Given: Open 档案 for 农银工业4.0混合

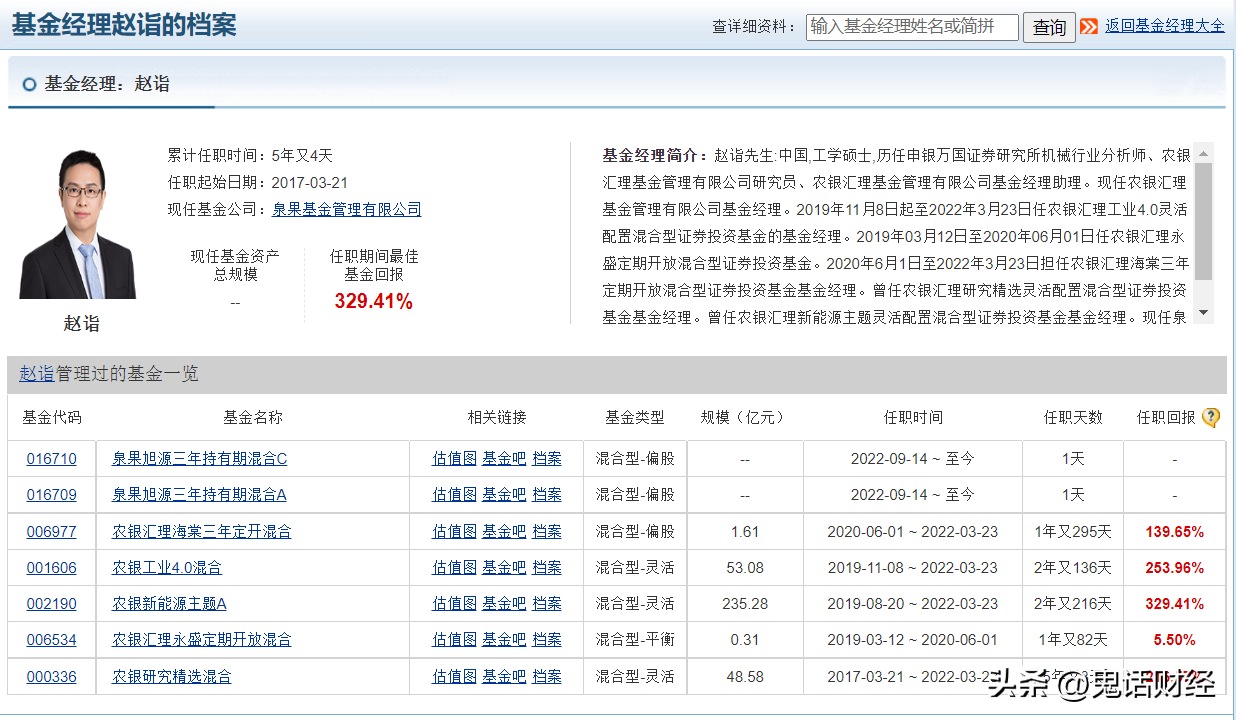Looking at the screenshot, I should 547,568.
